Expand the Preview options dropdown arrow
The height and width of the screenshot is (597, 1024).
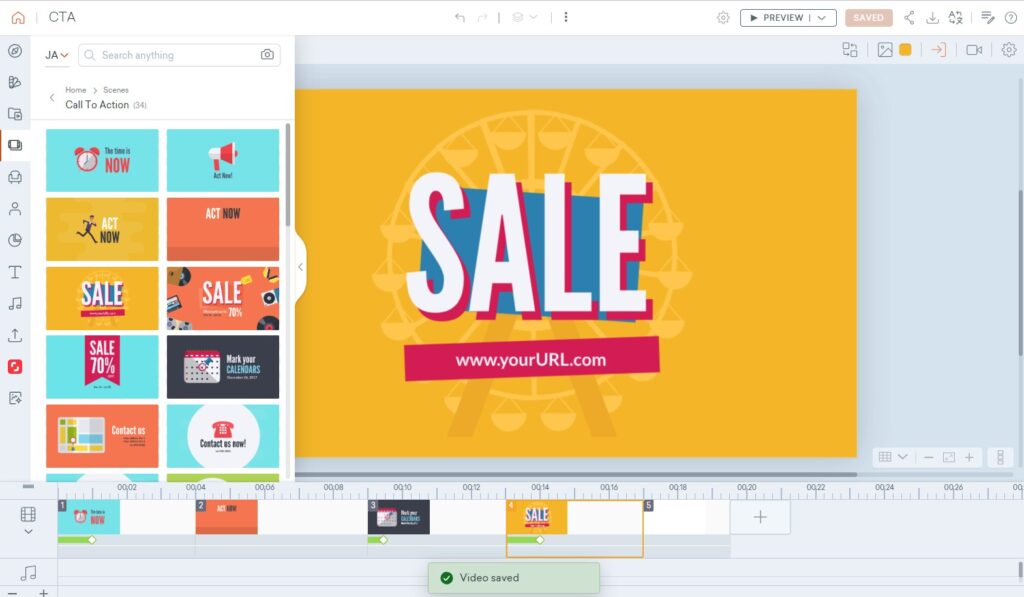[x=822, y=18]
